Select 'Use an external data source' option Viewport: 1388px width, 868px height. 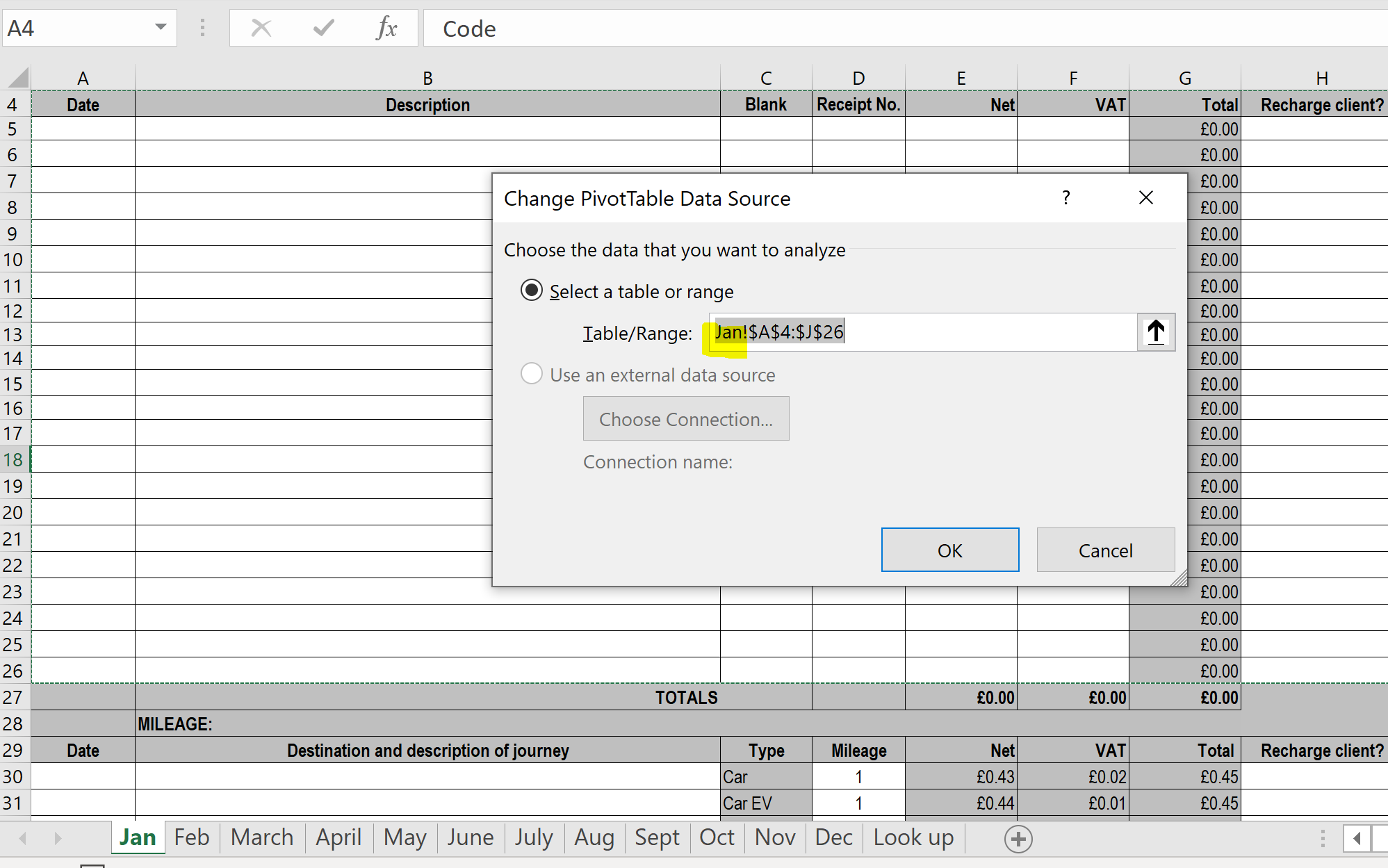click(x=532, y=374)
